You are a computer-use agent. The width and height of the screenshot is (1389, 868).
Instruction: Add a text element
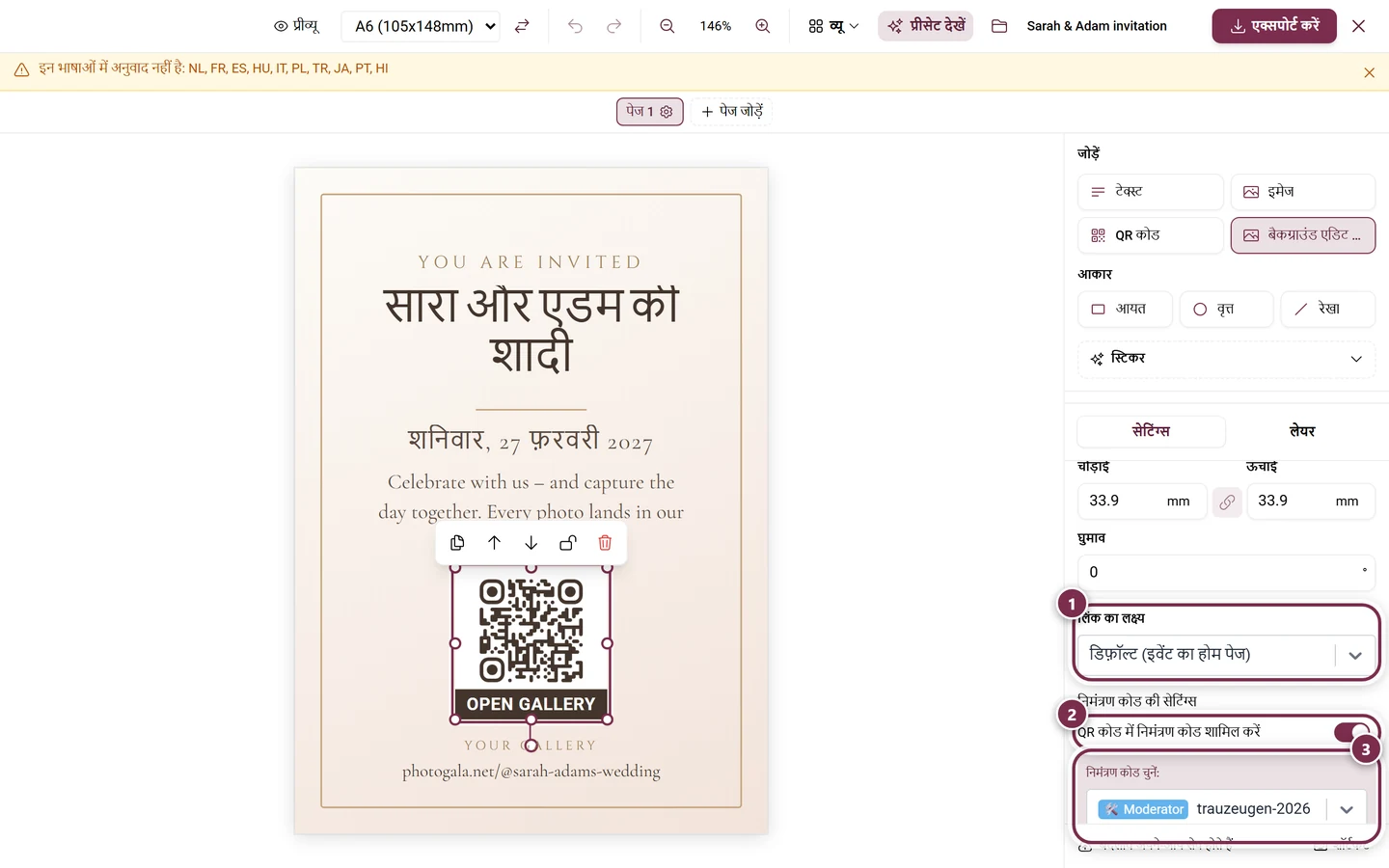tap(1150, 192)
